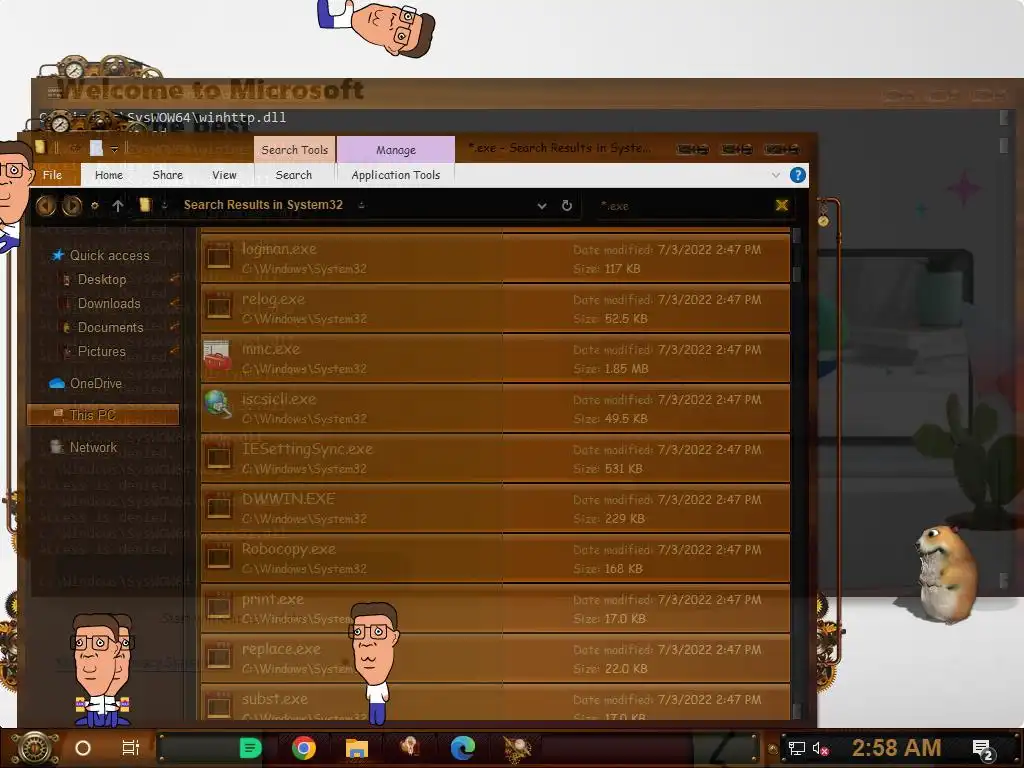Open network status tray icon
Screen dimensions: 1024x768
point(796,748)
